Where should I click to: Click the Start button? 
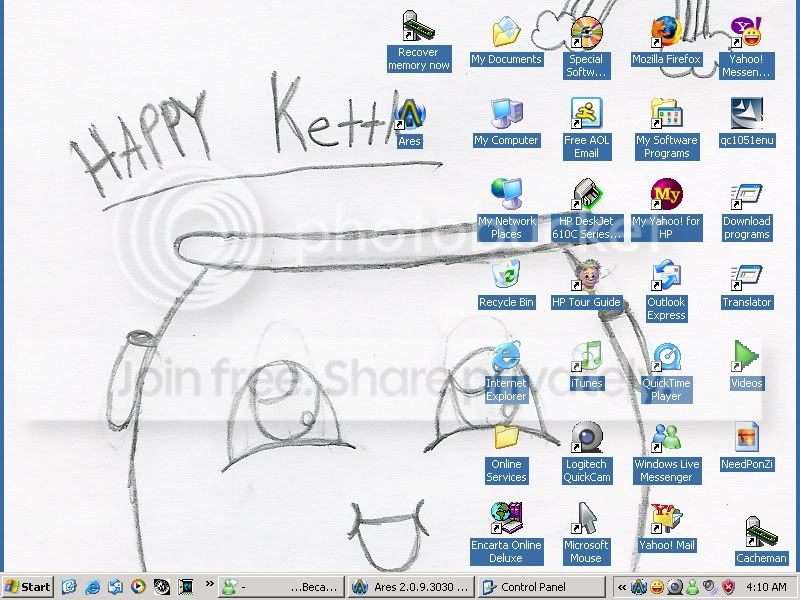28,587
